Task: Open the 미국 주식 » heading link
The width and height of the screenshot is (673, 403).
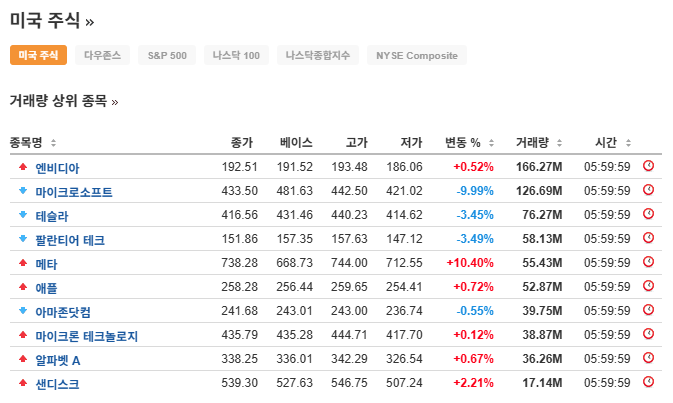Action: [52, 20]
